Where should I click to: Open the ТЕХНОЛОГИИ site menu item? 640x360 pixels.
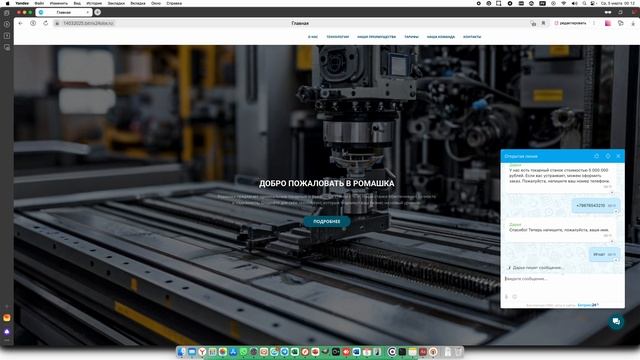[338, 37]
